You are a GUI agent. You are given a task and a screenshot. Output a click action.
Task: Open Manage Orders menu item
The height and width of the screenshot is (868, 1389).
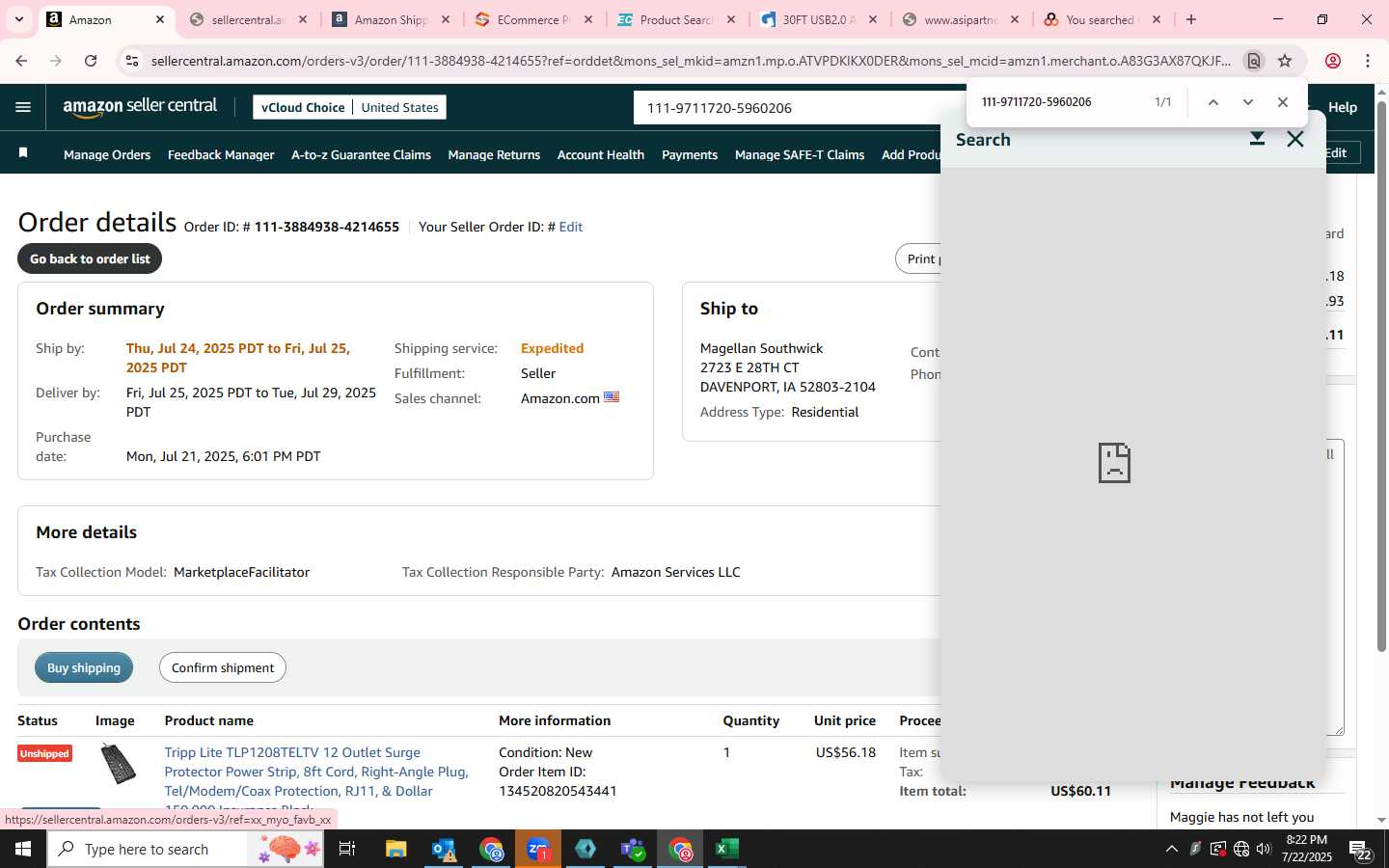107,154
